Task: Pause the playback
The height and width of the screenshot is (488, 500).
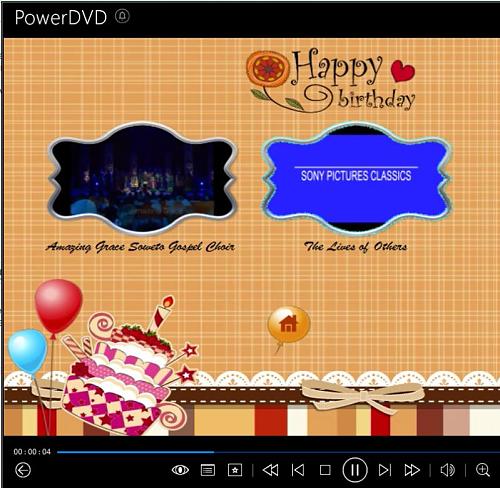Action: click(x=355, y=470)
